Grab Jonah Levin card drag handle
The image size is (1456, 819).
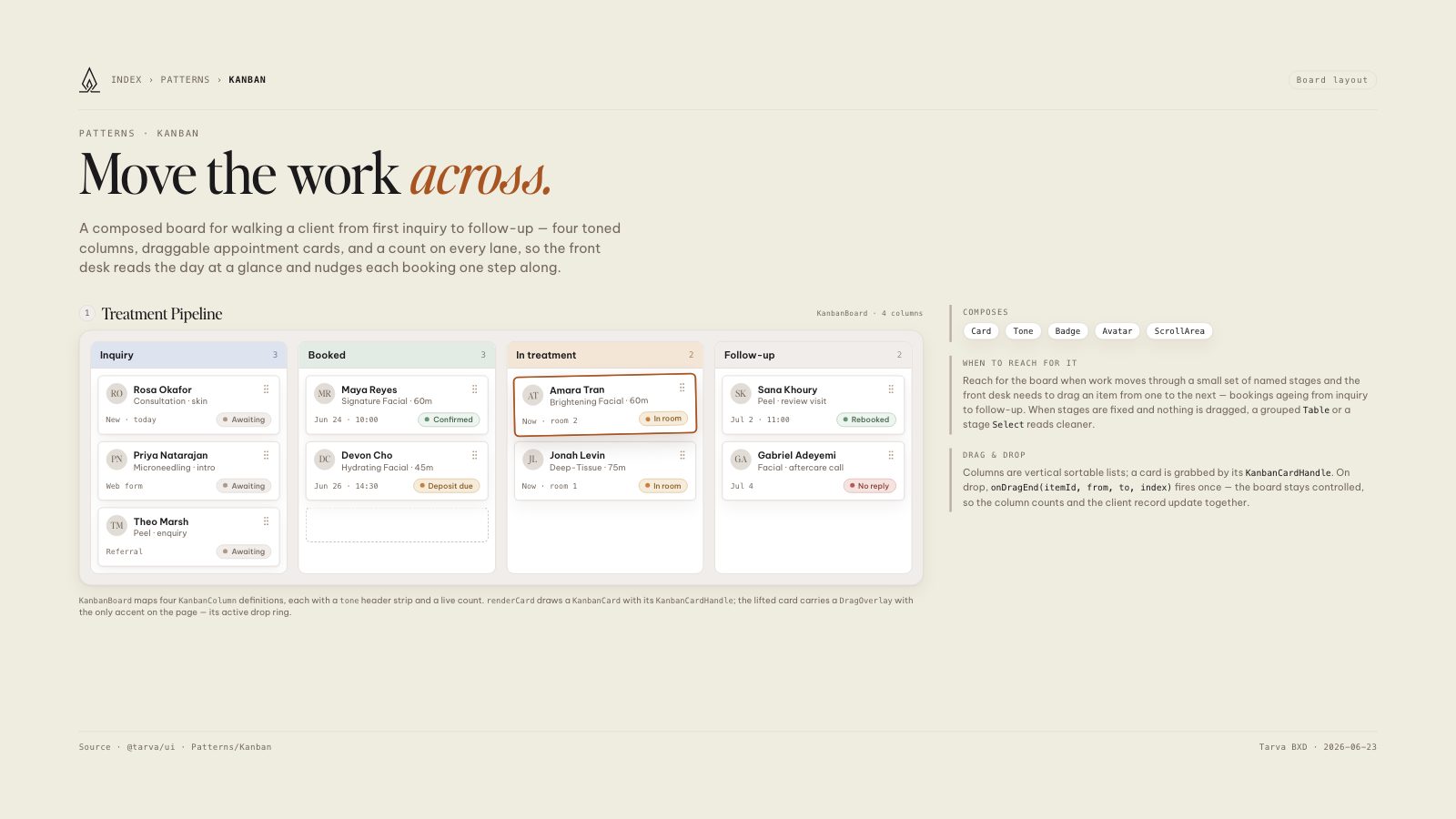pos(682,455)
